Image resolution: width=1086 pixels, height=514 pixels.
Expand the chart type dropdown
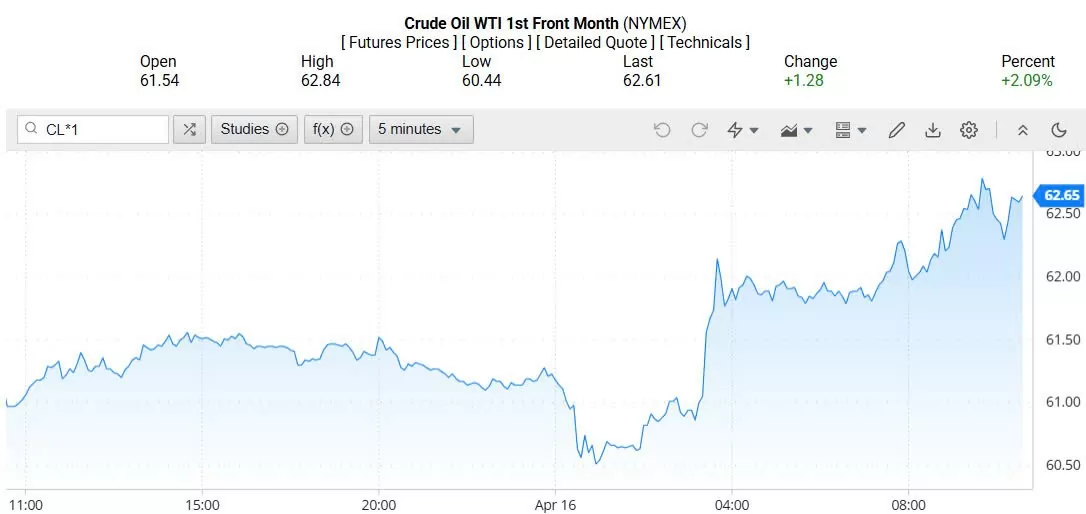[797, 130]
